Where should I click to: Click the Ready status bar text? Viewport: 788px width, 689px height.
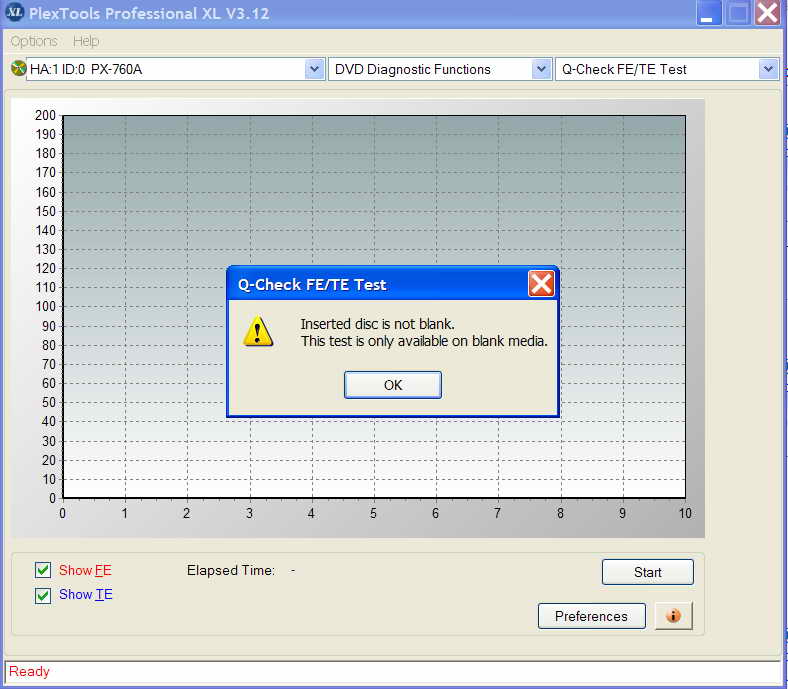[x=29, y=671]
